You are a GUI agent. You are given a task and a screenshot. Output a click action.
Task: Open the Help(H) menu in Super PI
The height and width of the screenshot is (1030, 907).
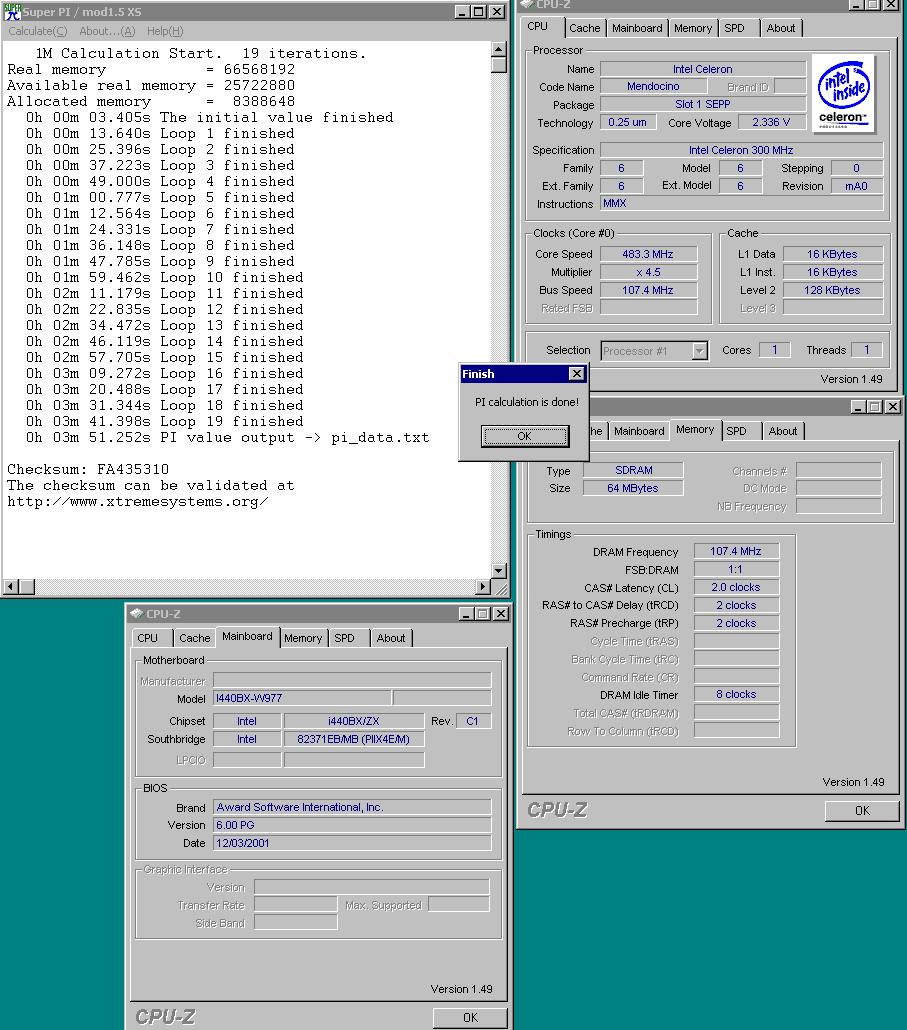tap(165, 31)
